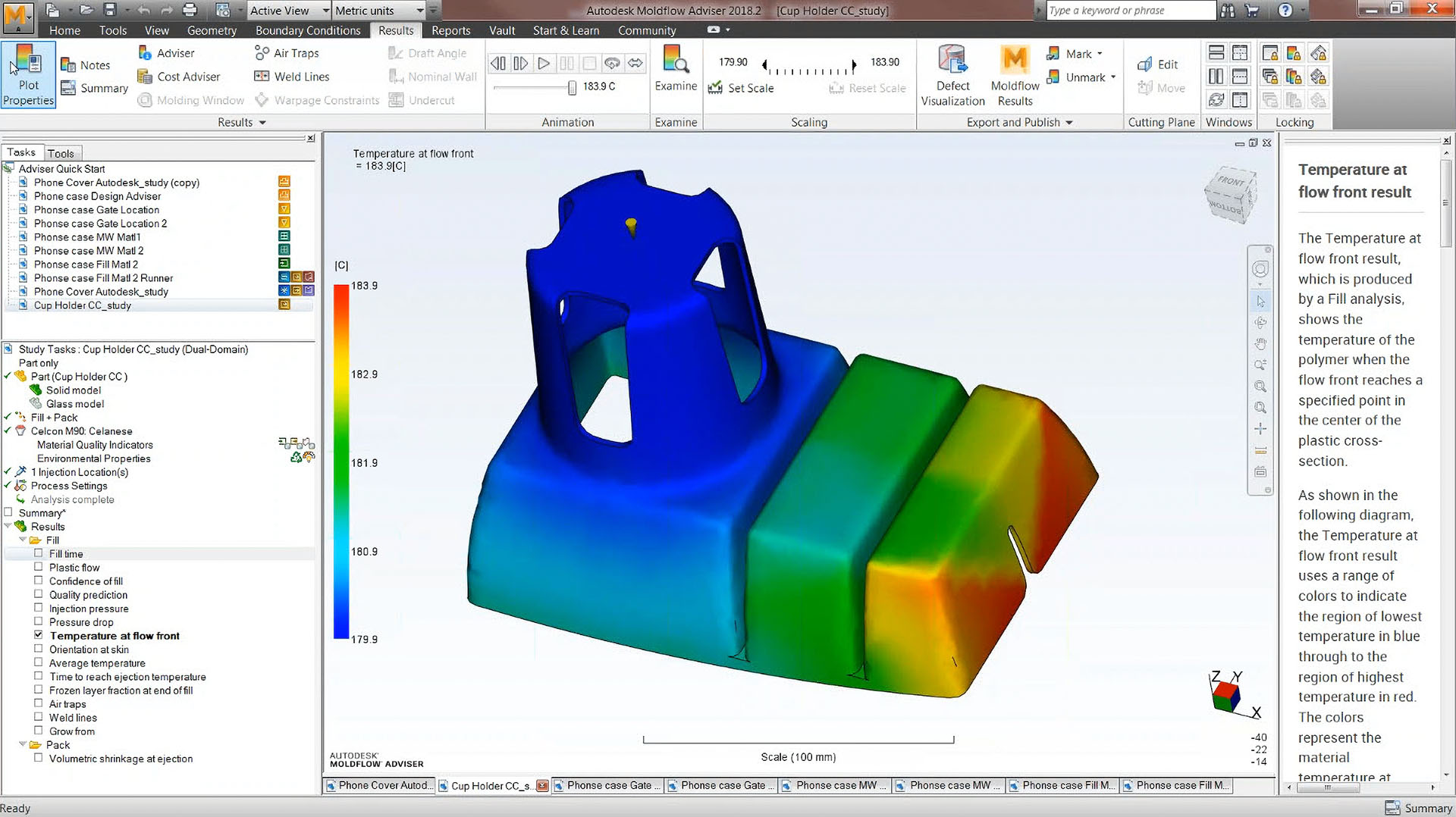Open the Active View dropdown
This screenshot has height=817, width=1456.
tap(325, 11)
